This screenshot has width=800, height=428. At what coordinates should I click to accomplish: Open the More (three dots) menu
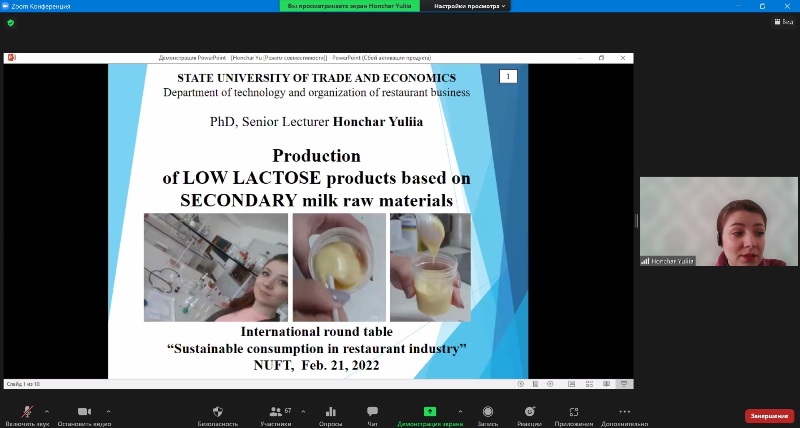click(624, 411)
